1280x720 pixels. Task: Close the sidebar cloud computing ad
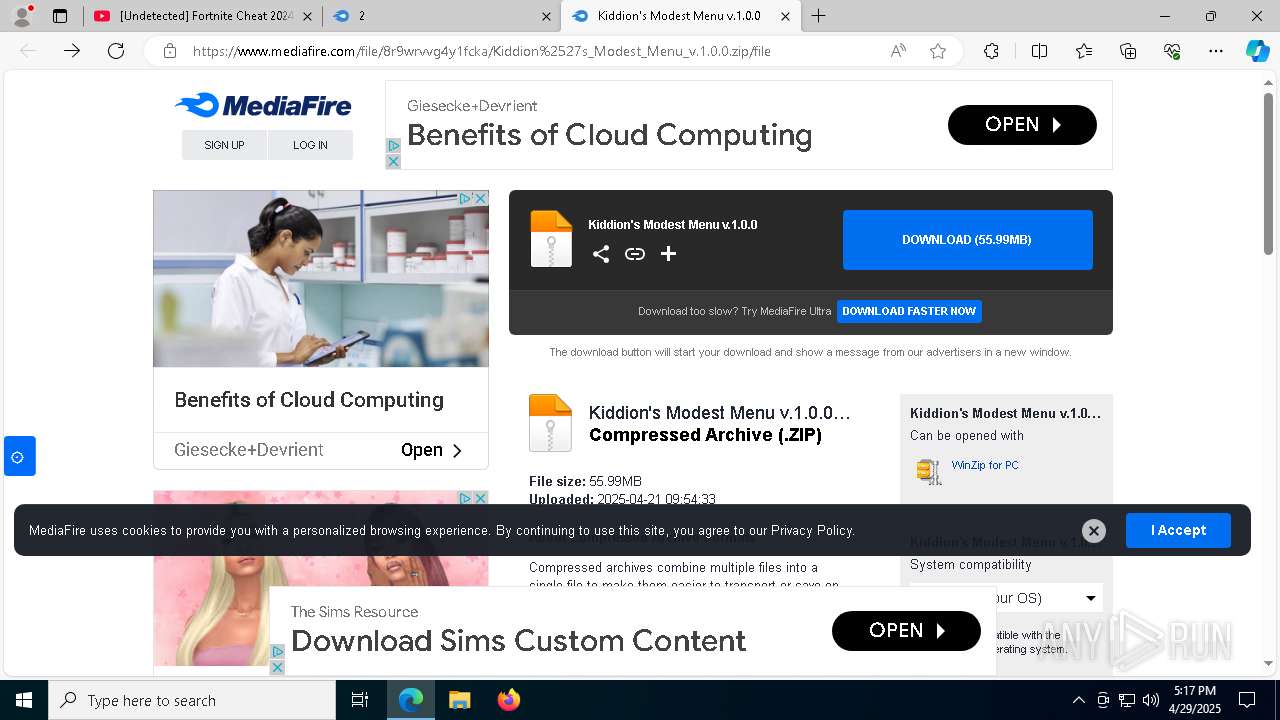(x=480, y=199)
